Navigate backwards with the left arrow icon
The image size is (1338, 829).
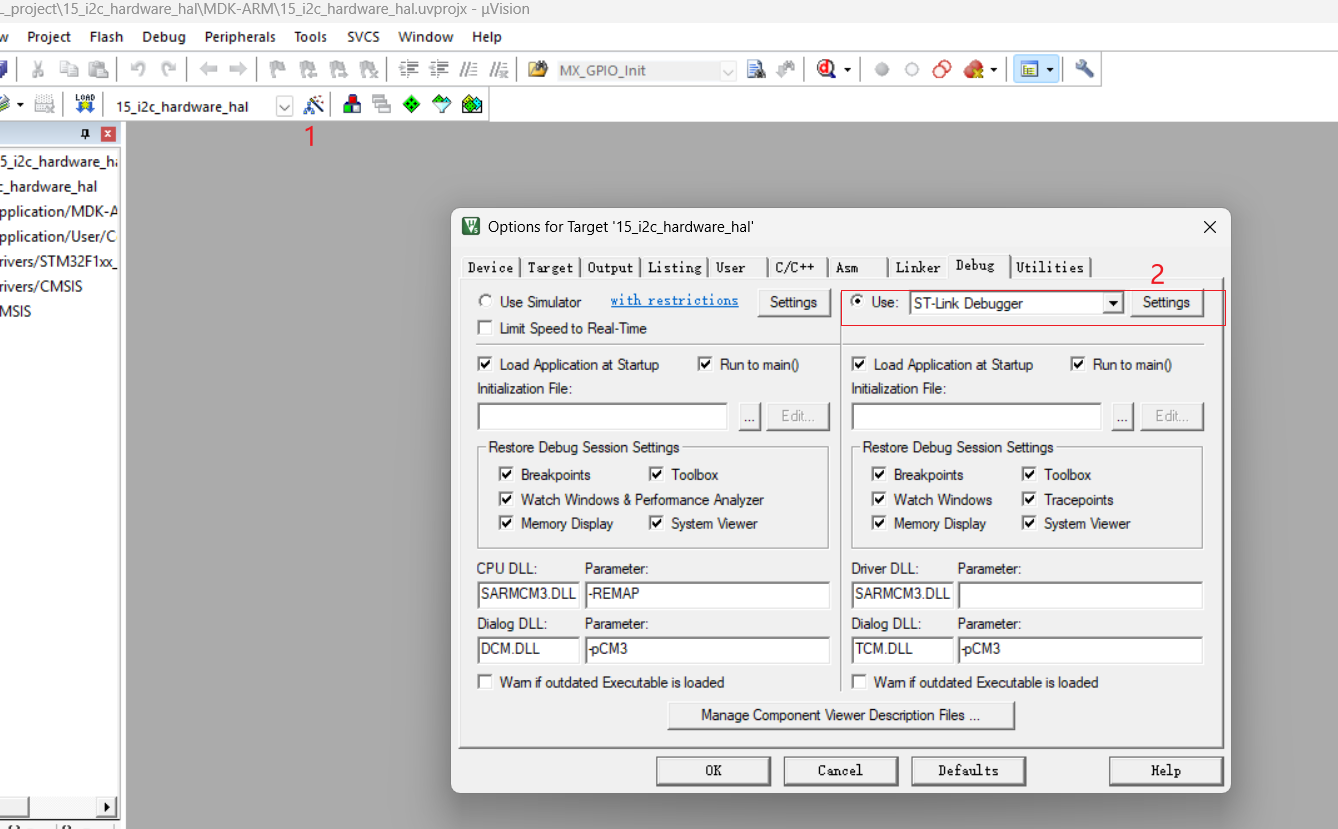pyautogui.click(x=208, y=70)
